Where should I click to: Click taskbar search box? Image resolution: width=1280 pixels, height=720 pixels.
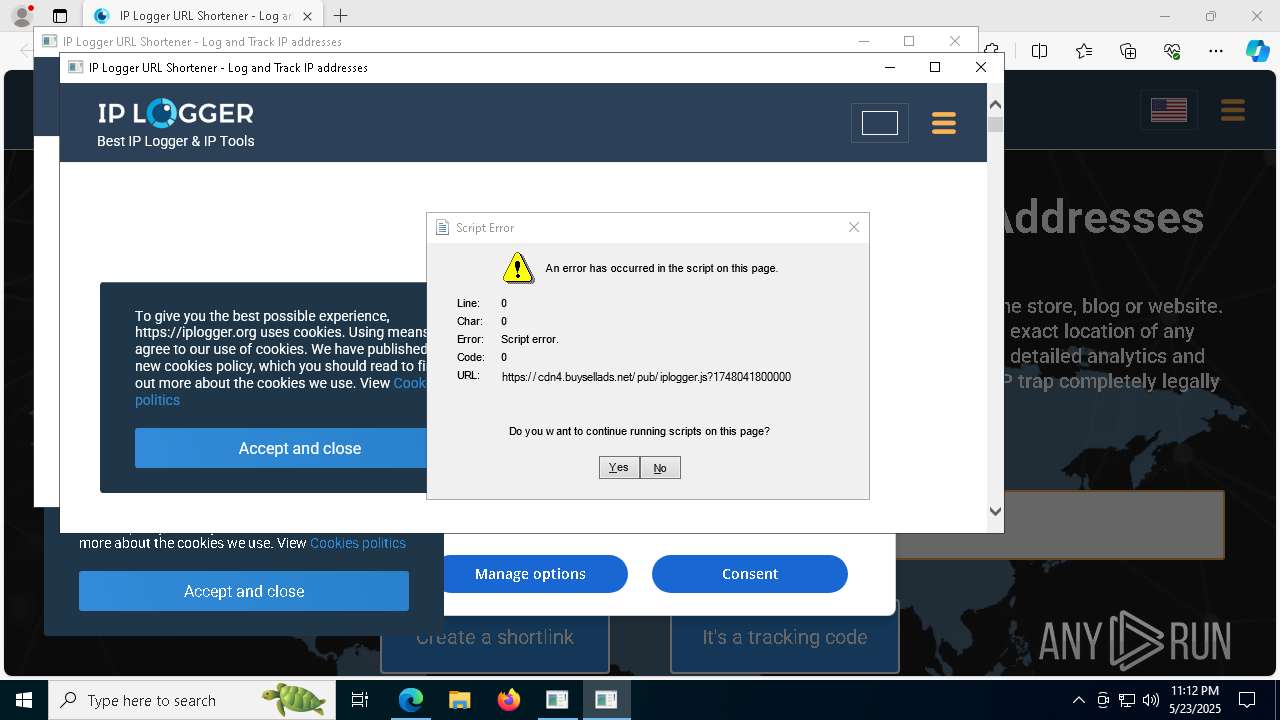click(x=192, y=700)
